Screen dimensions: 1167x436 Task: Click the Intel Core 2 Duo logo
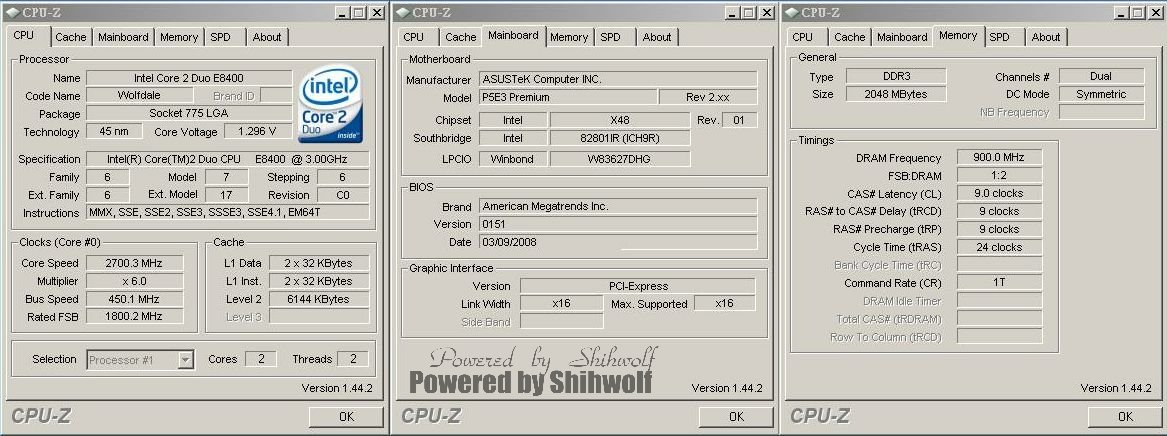pyautogui.click(x=330, y=105)
